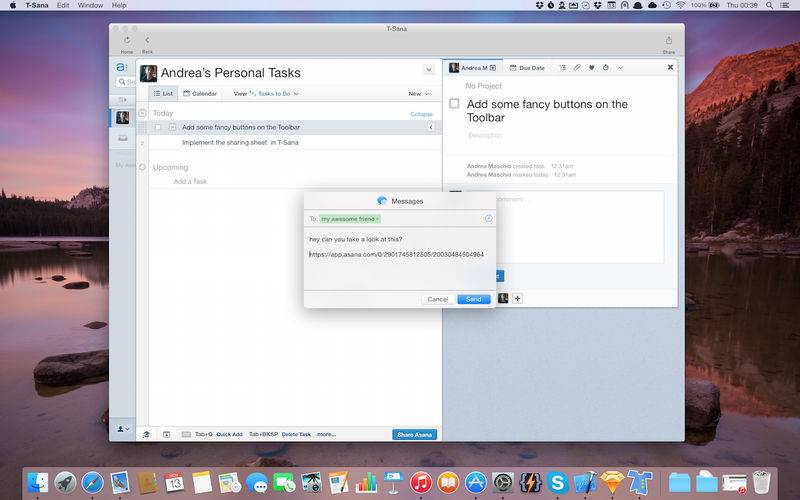Click 'Add a Task' under Upcoming
Screen dimensions: 800x500
190,182
